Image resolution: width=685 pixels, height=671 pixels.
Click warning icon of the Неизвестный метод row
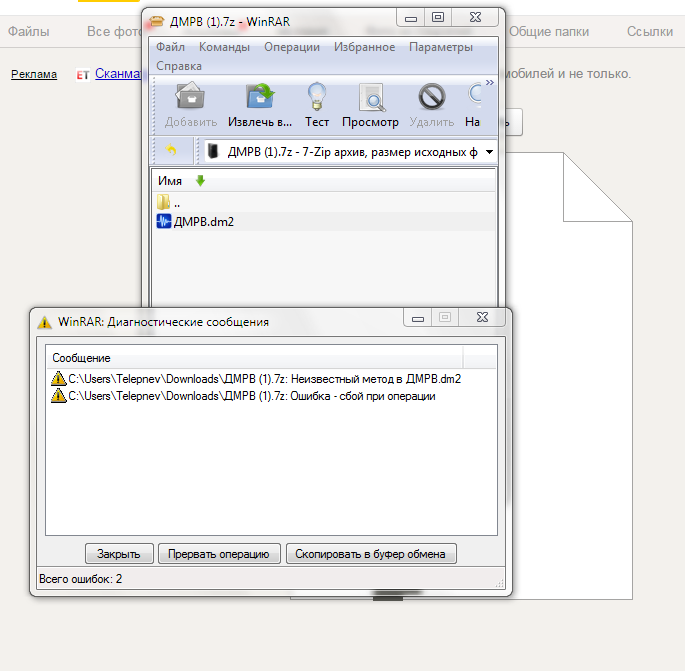pos(59,378)
